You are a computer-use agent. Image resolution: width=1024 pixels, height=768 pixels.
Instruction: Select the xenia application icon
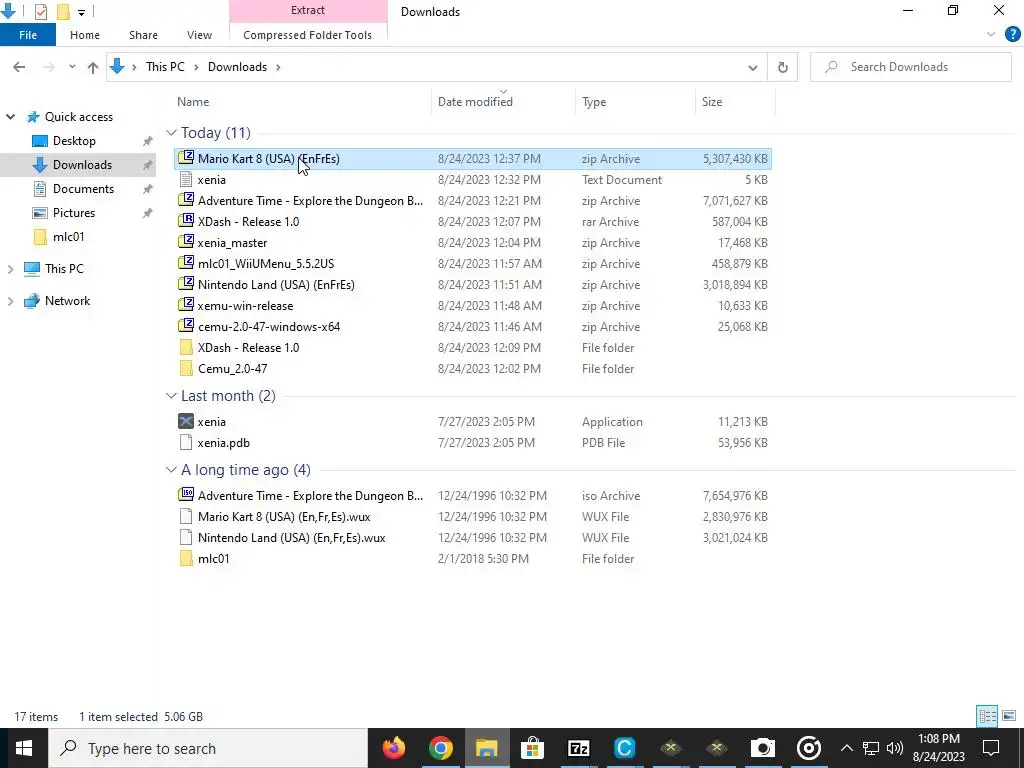[x=186, y=422]
